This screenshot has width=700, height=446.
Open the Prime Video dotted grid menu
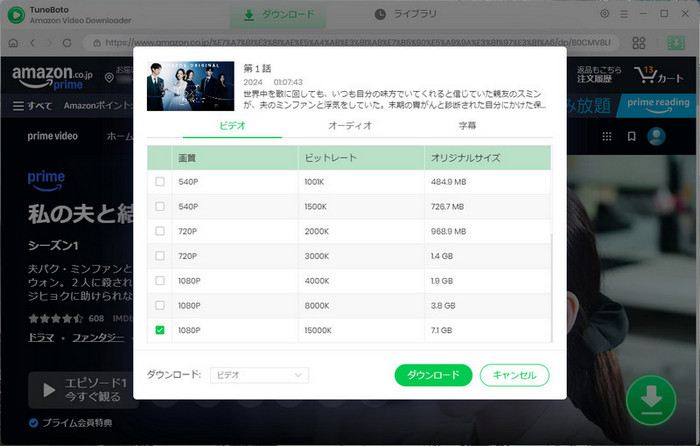coord(607,136)
